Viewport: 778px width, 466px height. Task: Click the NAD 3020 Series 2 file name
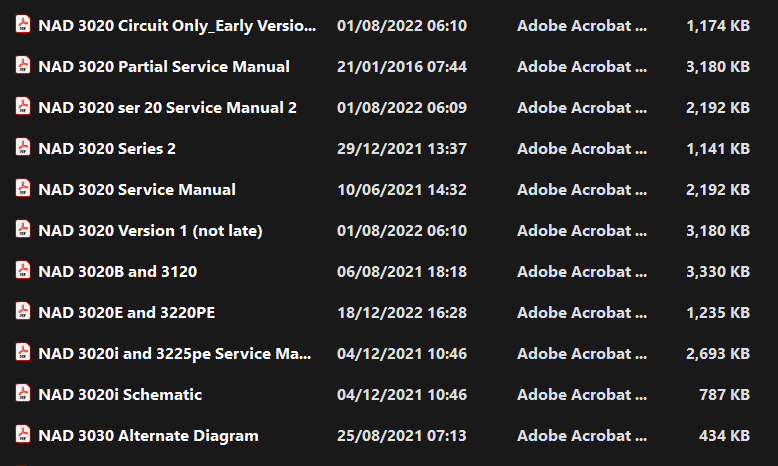(107, 149)
